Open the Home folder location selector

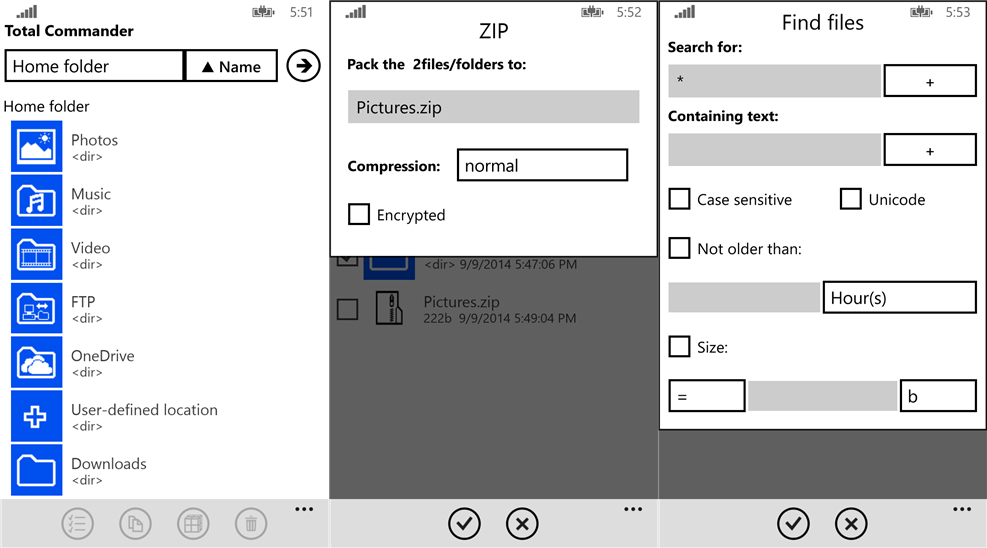click(94, 65)
